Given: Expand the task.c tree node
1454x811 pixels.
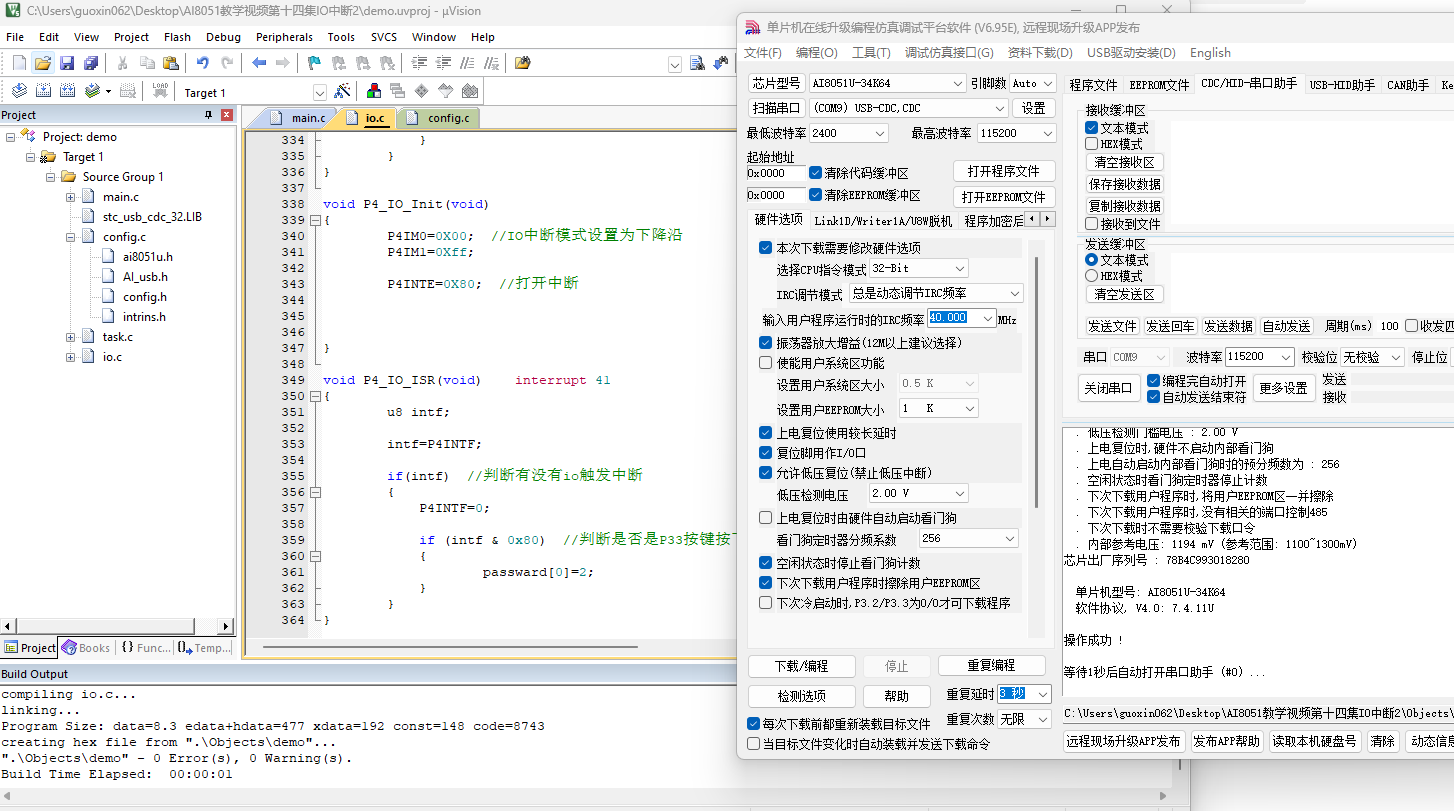Looking at the screenshot, I should (x=71, y=337).
